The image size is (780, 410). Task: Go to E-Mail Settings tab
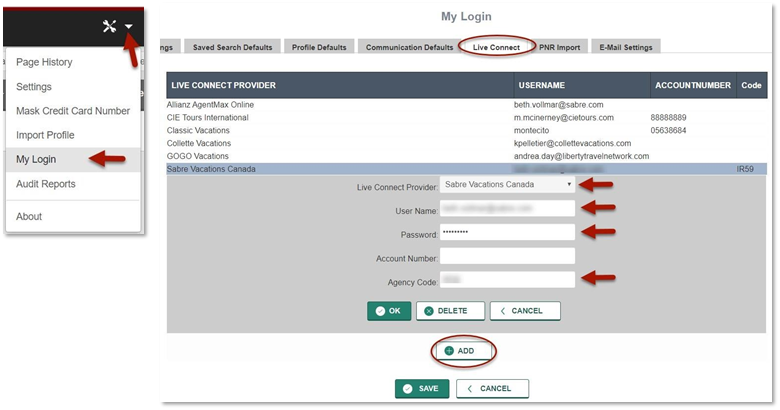(x=625, y=47)
